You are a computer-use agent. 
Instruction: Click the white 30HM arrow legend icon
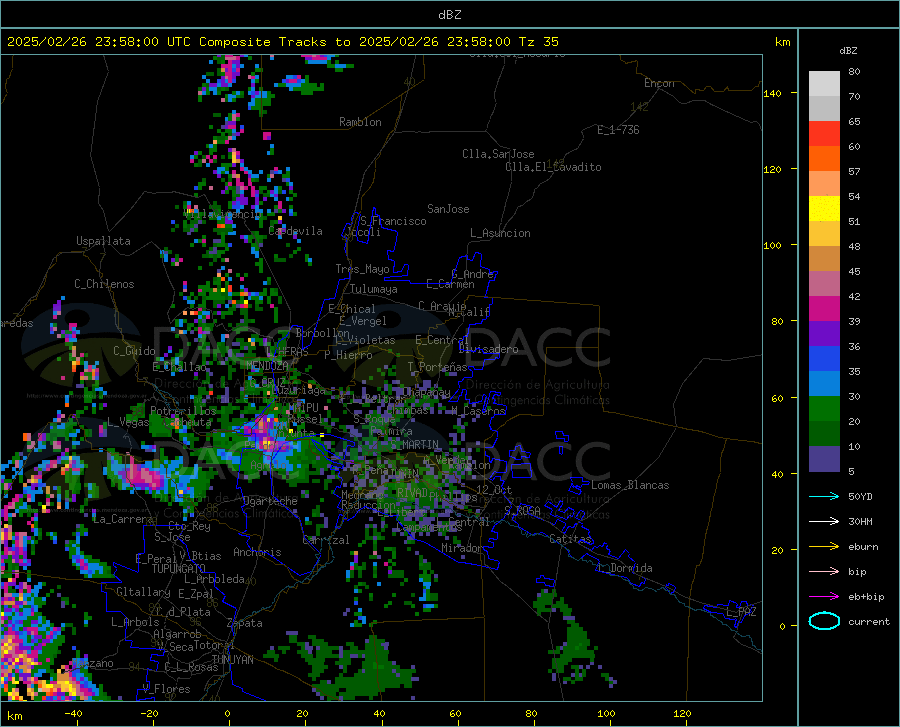[x=824, y=522]
